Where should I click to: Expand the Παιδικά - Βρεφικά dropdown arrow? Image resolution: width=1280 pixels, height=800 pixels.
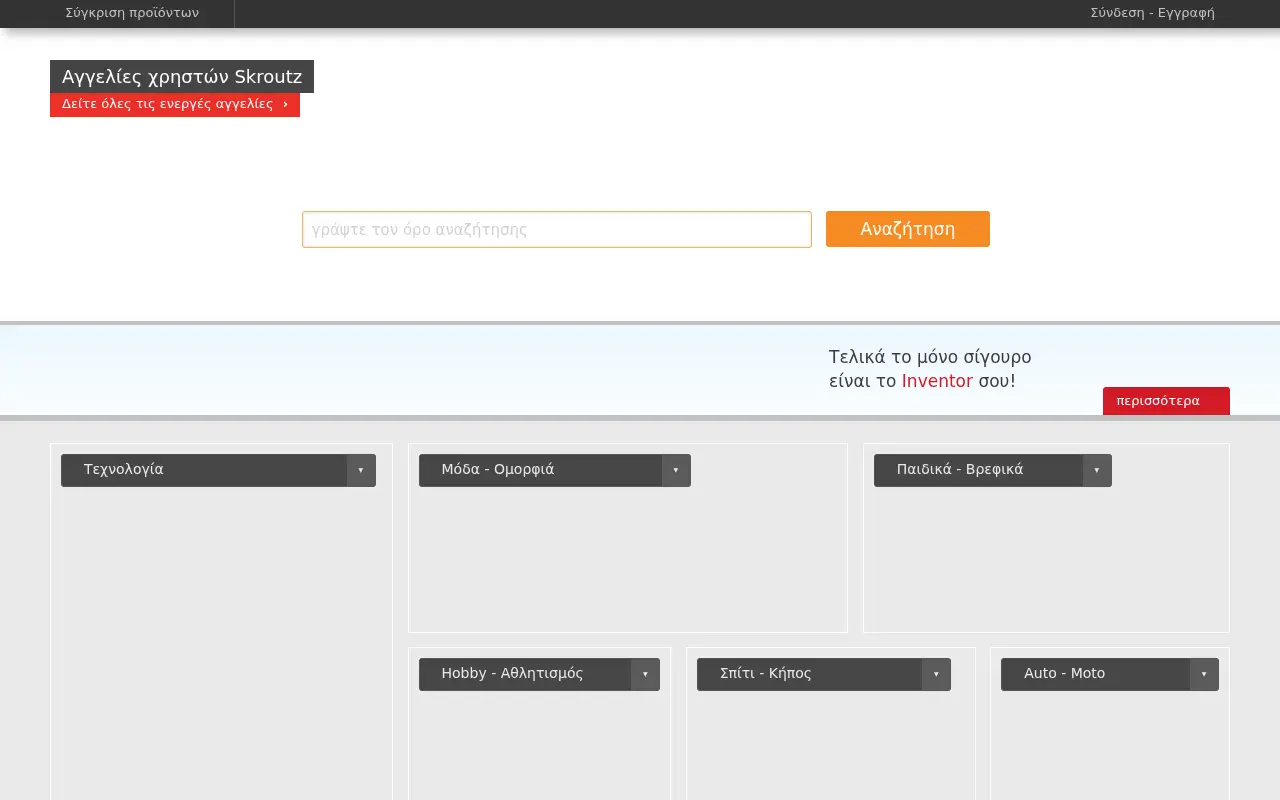1097,470
